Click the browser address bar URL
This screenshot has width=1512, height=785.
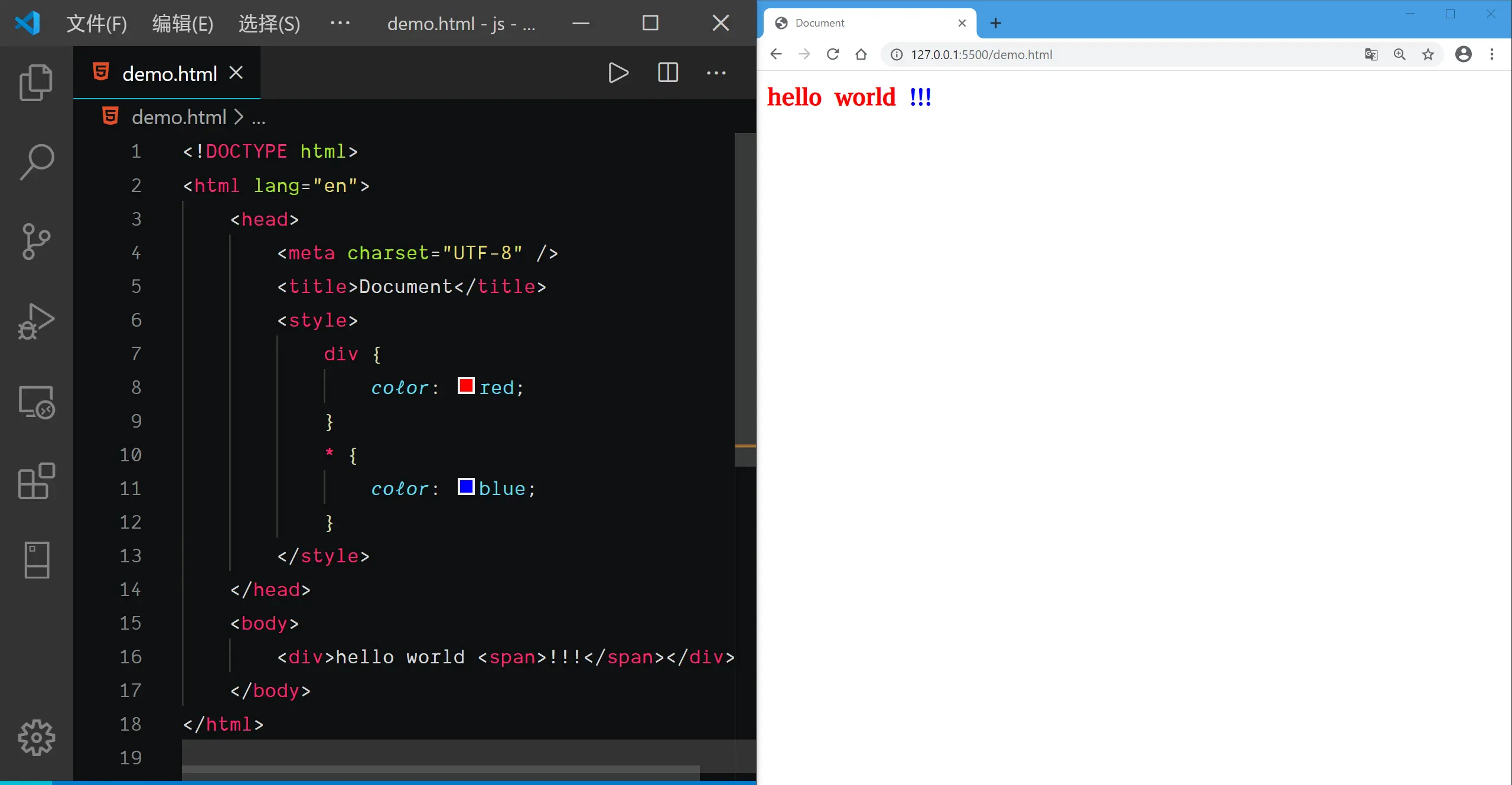click(x=981, y=55)
